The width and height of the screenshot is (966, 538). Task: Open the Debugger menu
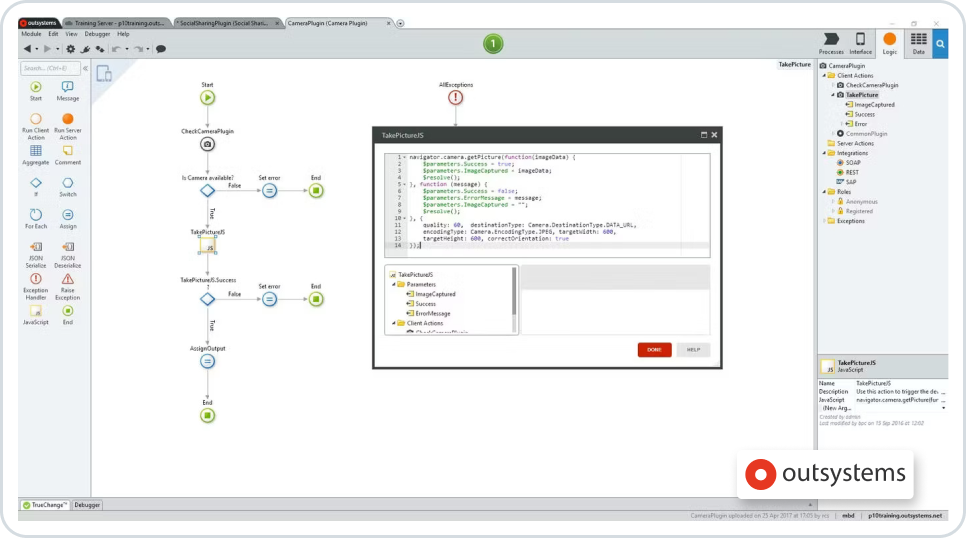(97, 33)
